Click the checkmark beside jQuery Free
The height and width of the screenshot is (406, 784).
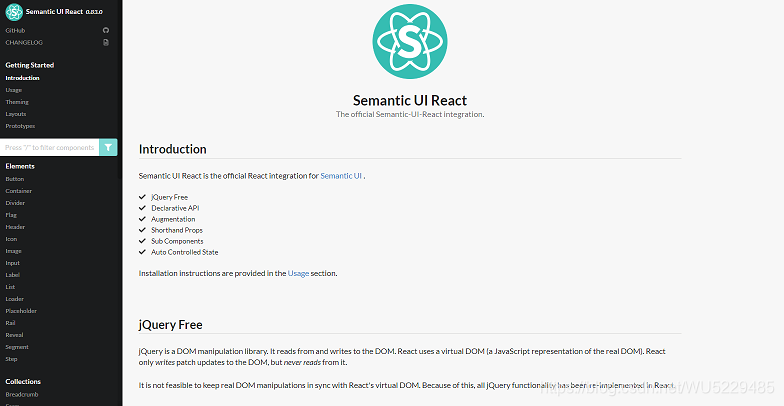[142, 197]
